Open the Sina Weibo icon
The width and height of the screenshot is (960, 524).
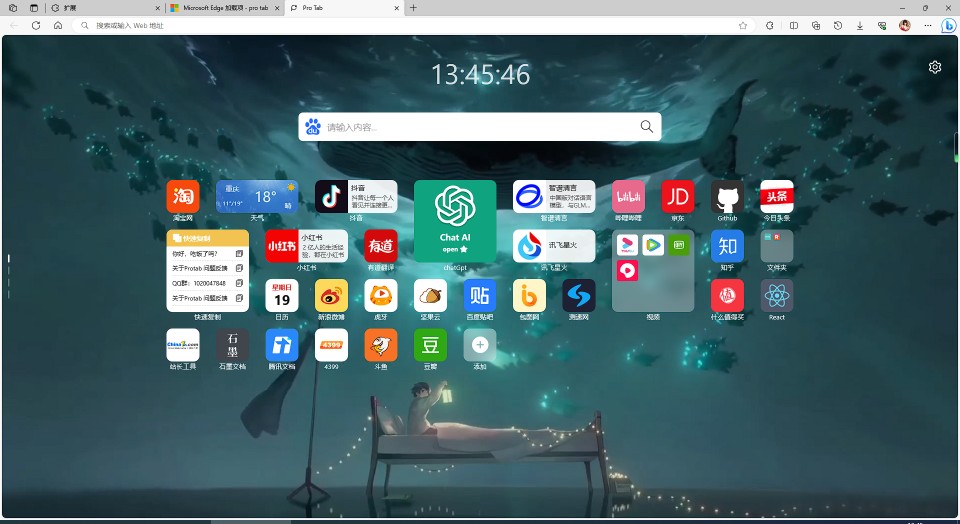(331, 296)
